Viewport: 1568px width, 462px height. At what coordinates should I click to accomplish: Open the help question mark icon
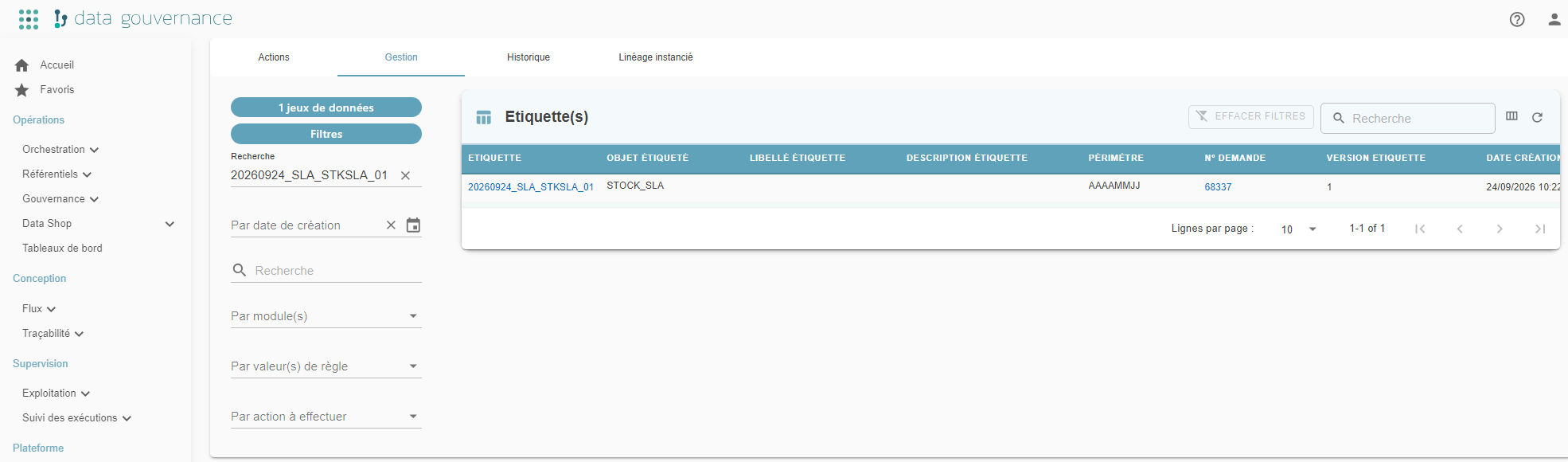(1517, 19)
